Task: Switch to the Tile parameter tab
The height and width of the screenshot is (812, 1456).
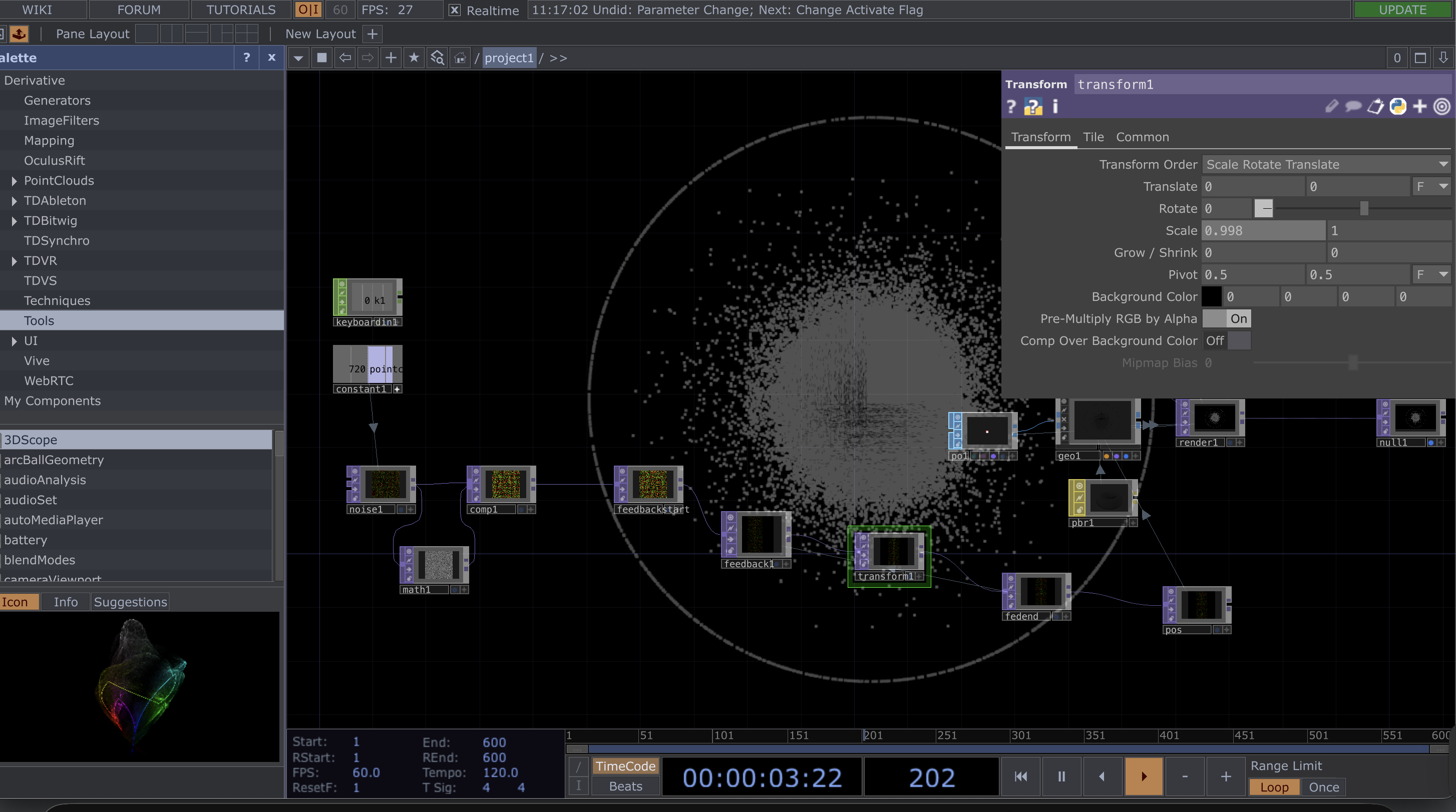Action: click(x=1093, y=137)
